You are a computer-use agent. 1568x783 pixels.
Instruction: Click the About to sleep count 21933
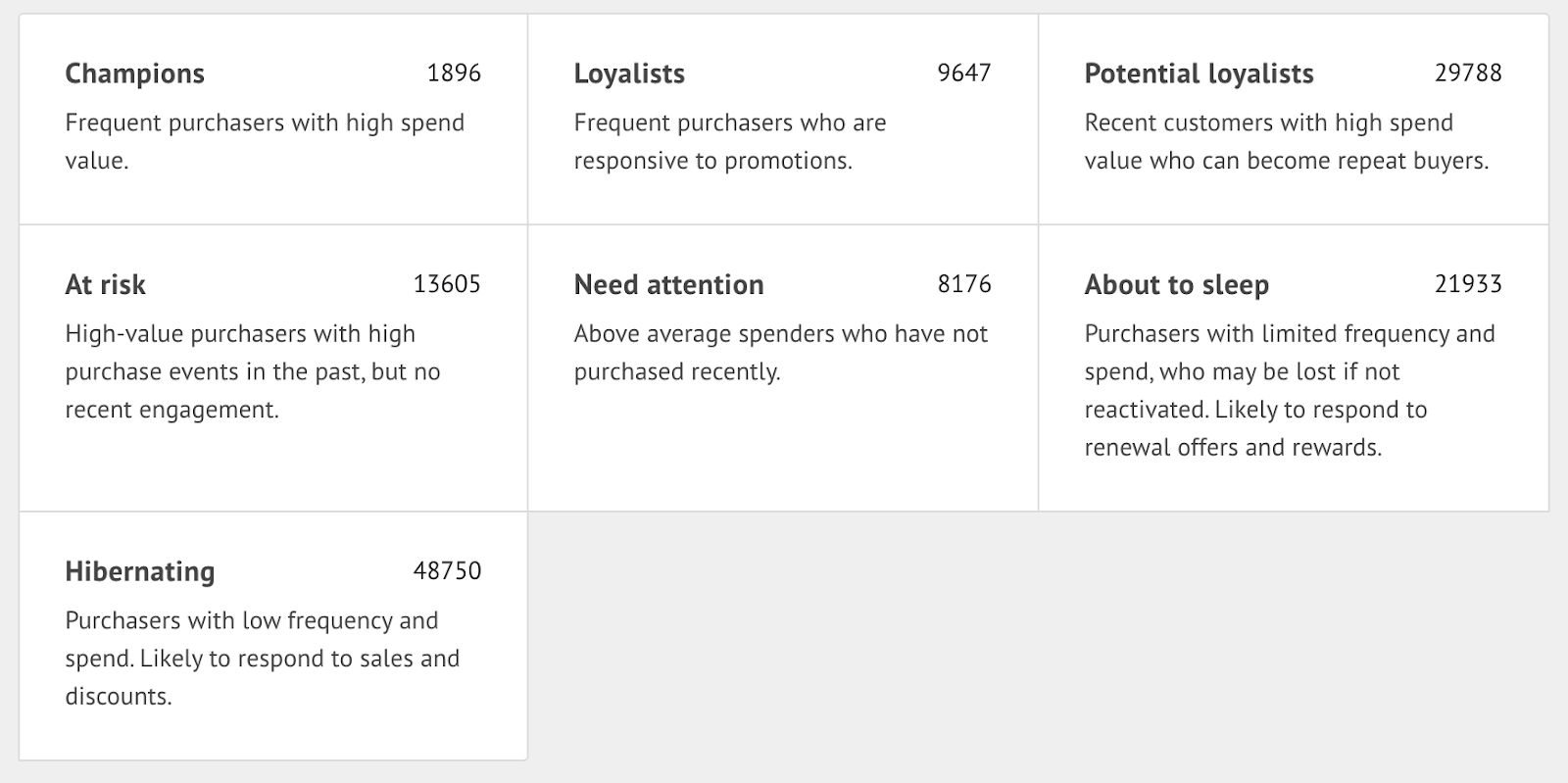click(1467, 284)
